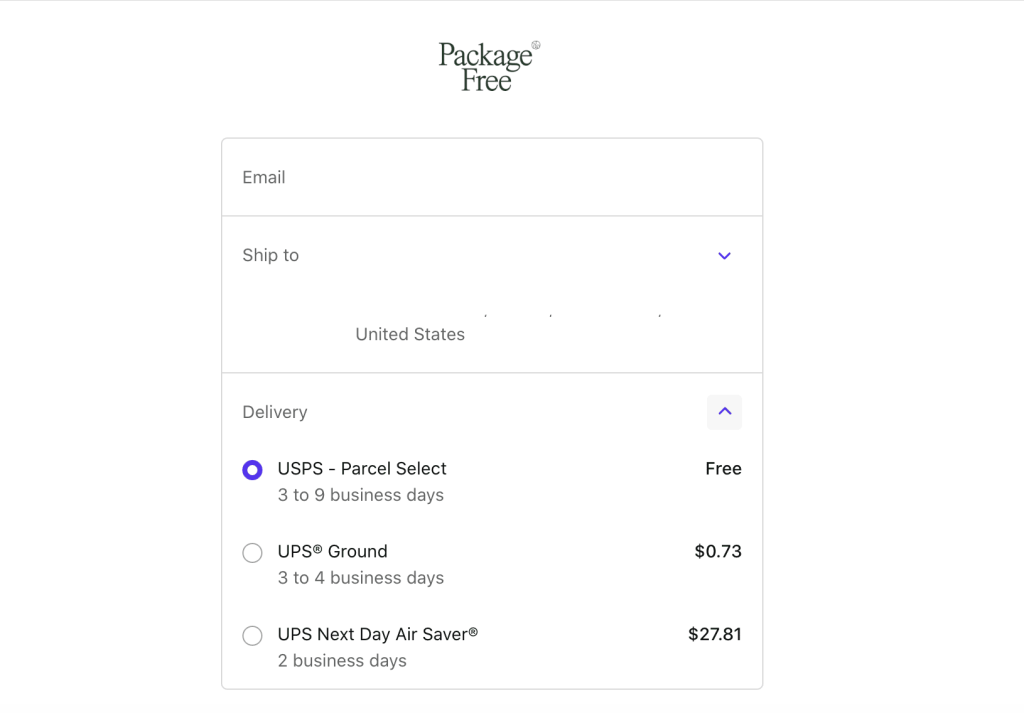
Task: Click the 2 business days text
Action: coord(342,661)
